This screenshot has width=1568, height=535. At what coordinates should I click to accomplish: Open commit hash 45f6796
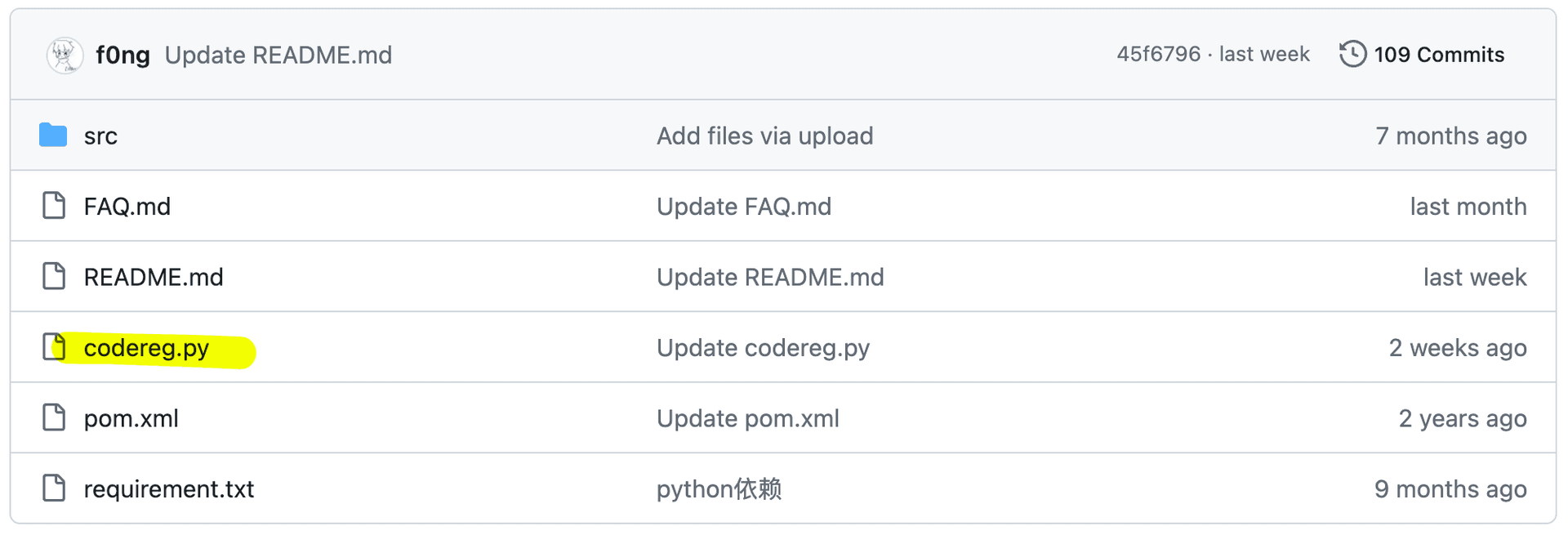(x=1159, y=54)
